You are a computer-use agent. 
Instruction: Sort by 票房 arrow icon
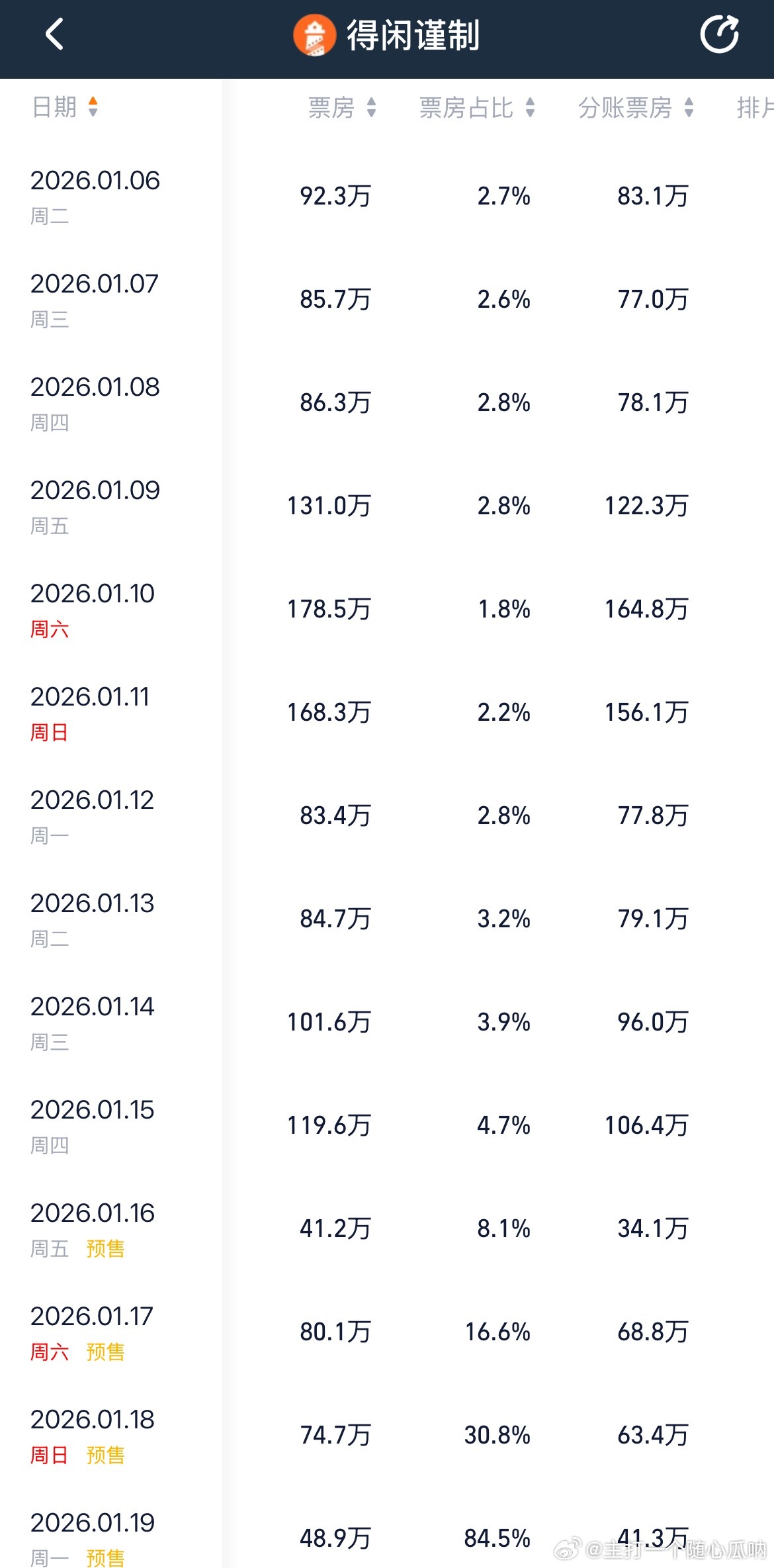(x=371, y=107)
